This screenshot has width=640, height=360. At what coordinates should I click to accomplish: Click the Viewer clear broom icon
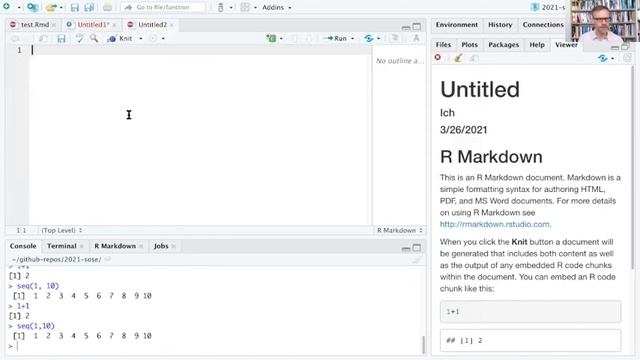(x=458, y=58)
